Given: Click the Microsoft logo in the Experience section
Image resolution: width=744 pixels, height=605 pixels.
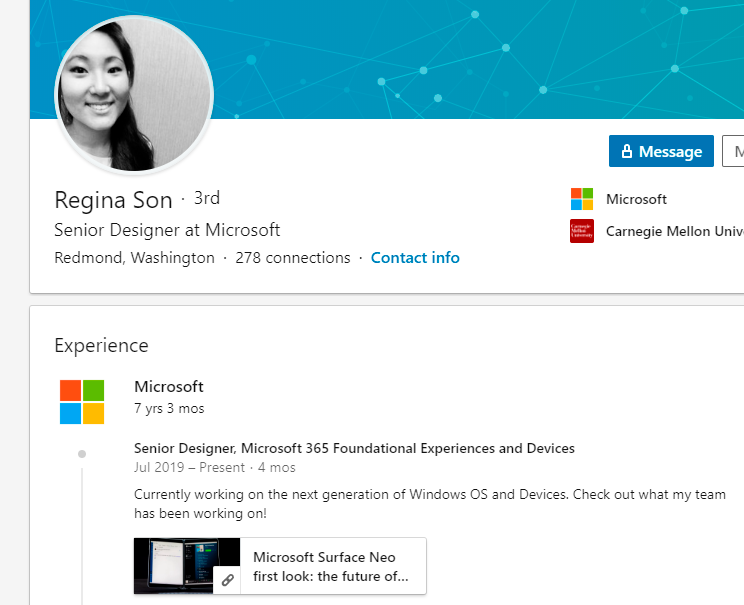Looking at the screenshot, I should 82,402.
